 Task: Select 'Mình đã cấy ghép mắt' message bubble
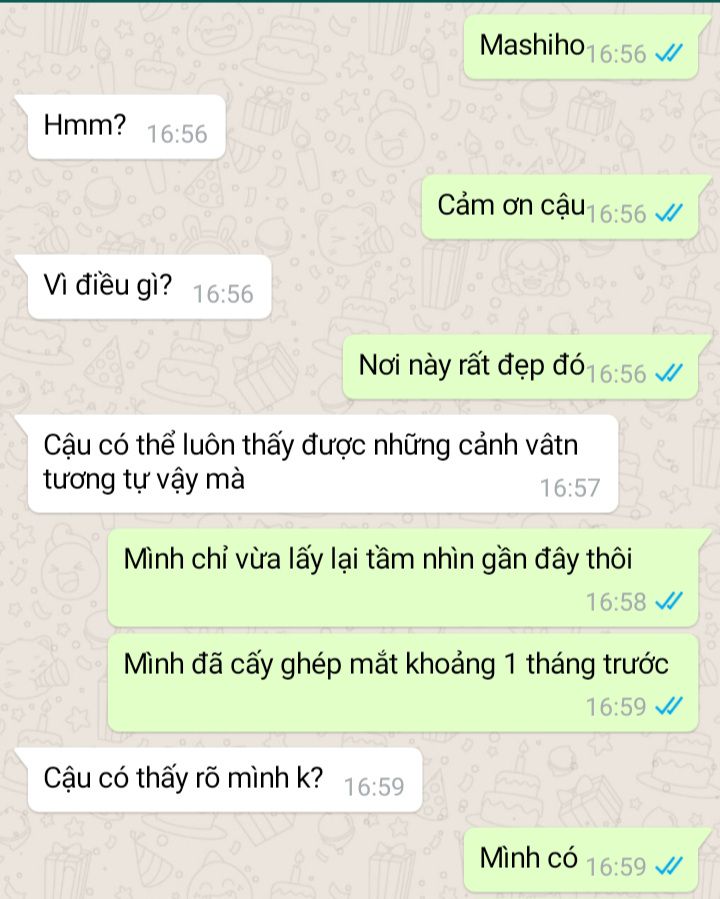point(403,683)
